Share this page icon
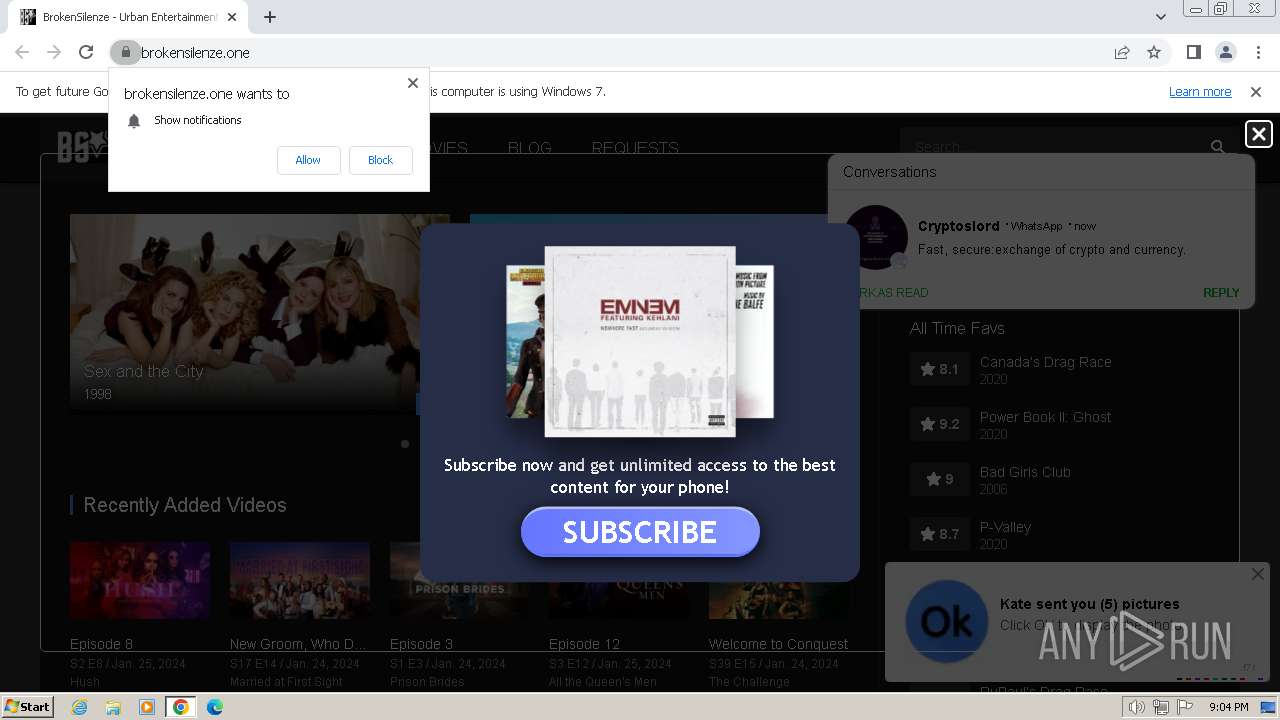This screenshot has width=1280, height=720. tap(1122, 52)
